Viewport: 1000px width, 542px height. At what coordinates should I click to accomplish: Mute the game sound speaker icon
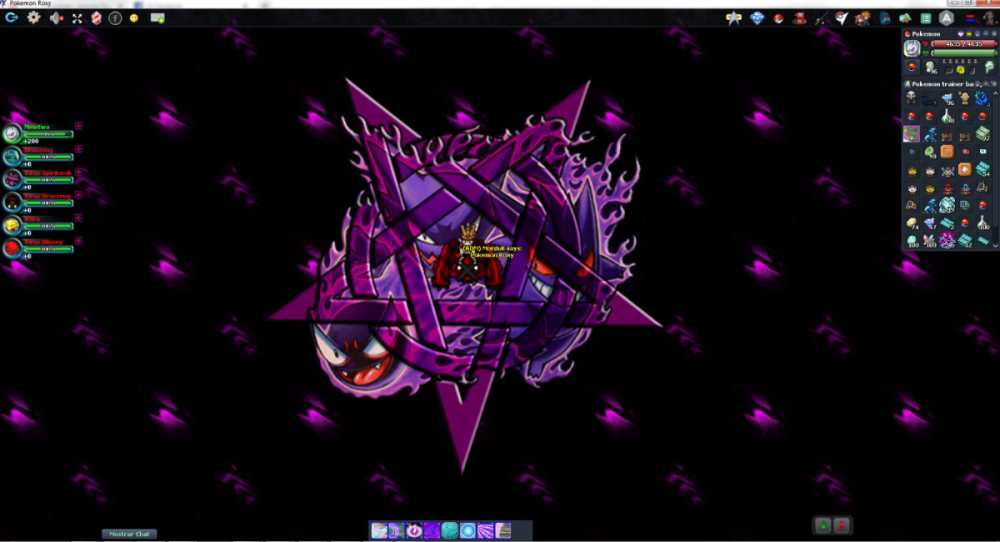click(55, 18)
